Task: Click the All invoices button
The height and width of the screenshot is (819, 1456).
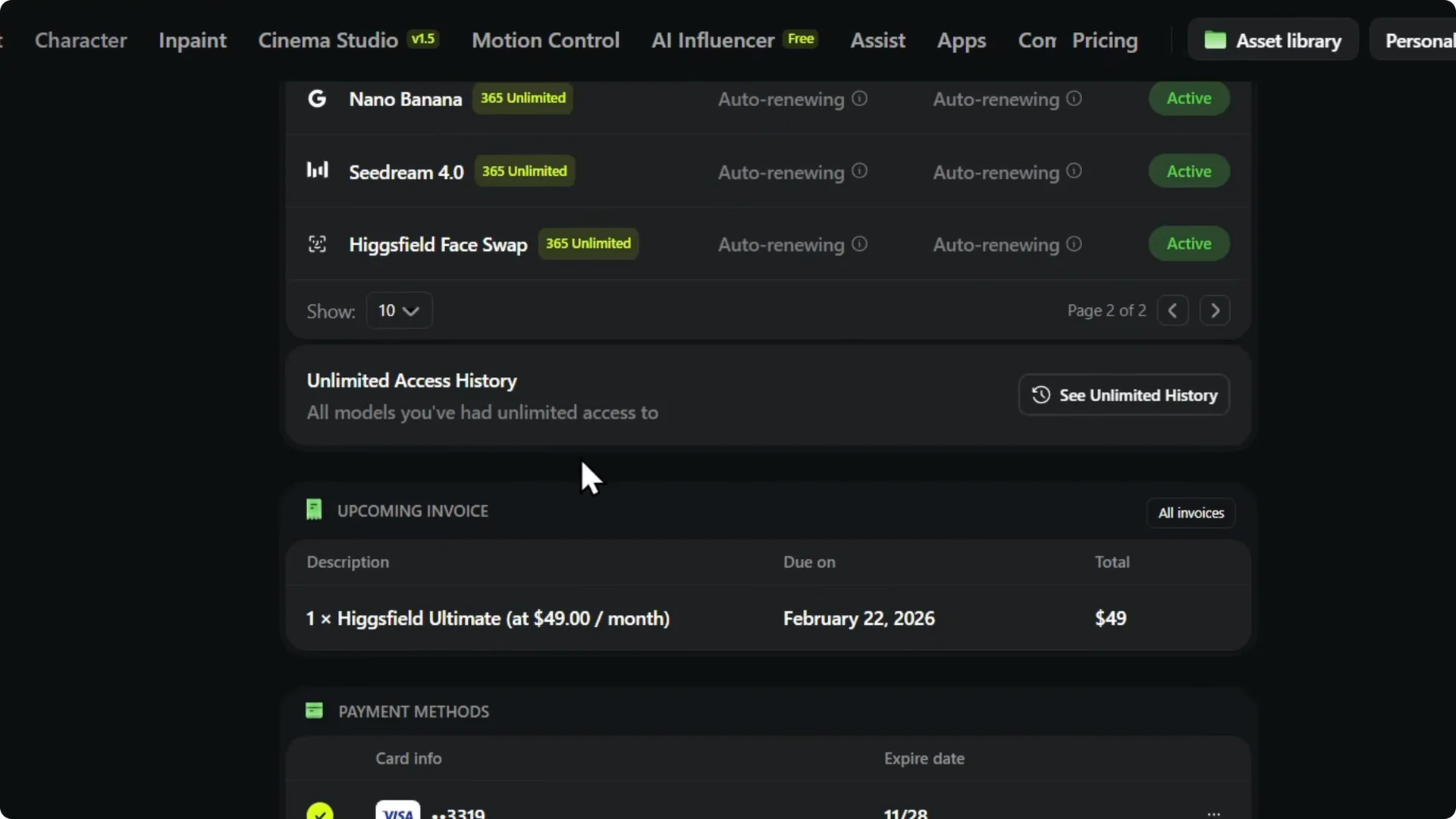Action: [x=1191, y=513]
